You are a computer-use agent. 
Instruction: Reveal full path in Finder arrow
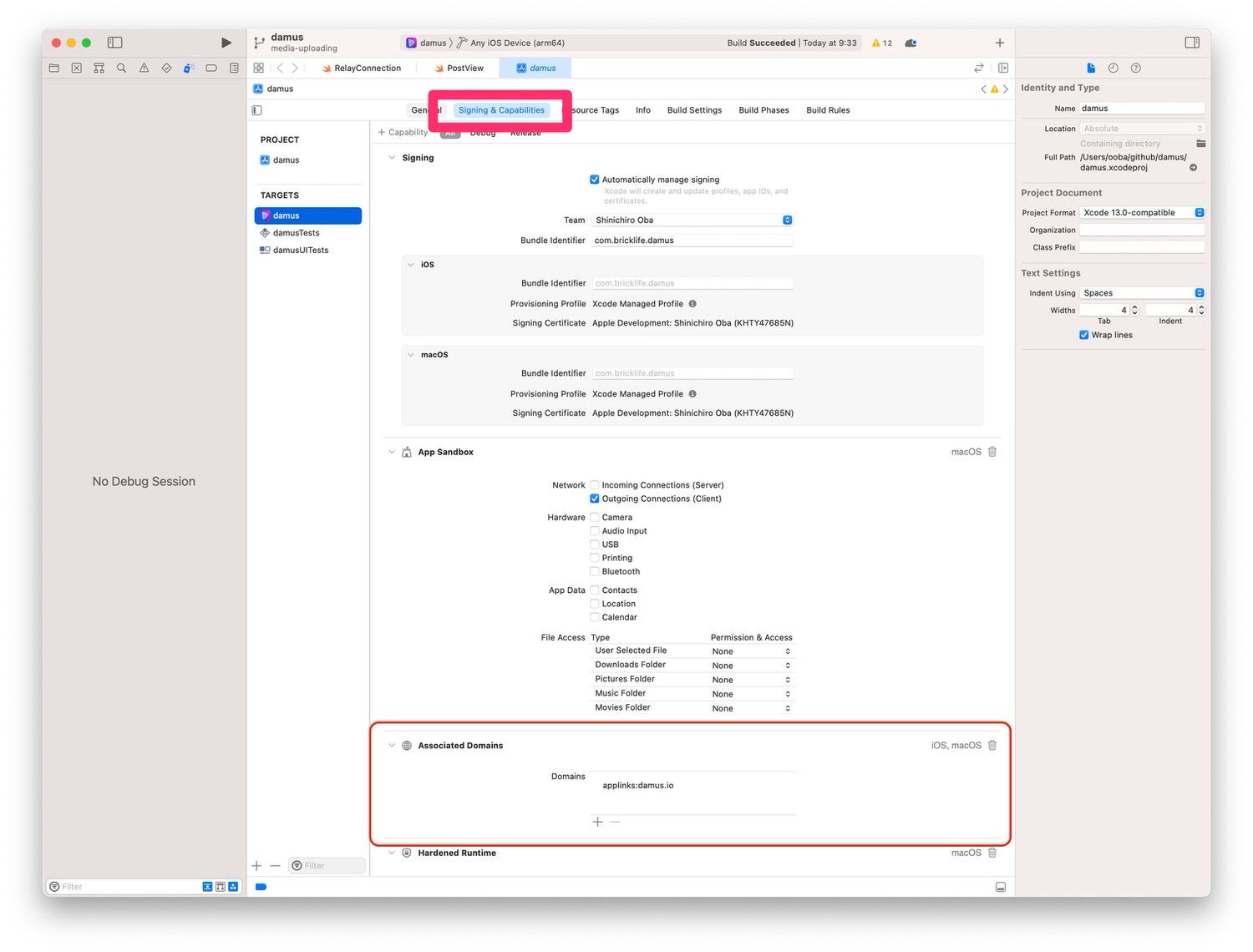click(1194, 168)
